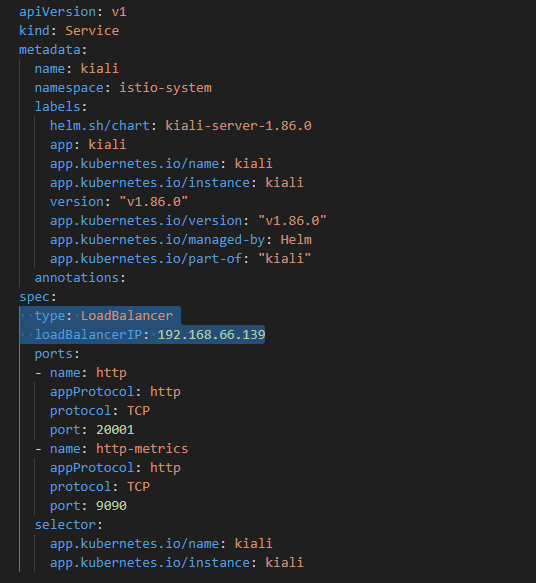Click the spec key
Screen dimensions: 536x583
pyautogui.click(x=38, y=297)
